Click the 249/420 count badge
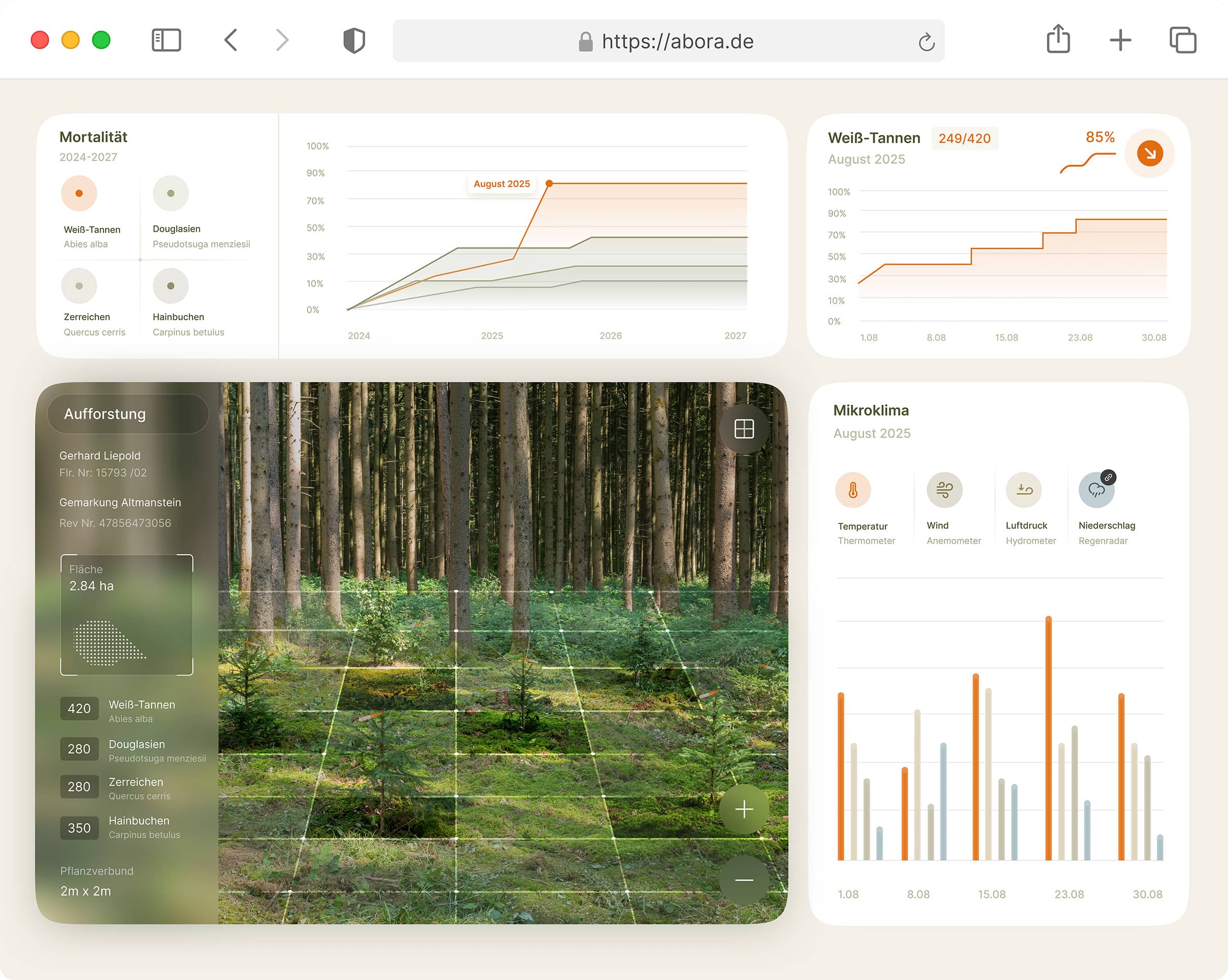This screenshot has width=1228, height=980. pos(964,139)
